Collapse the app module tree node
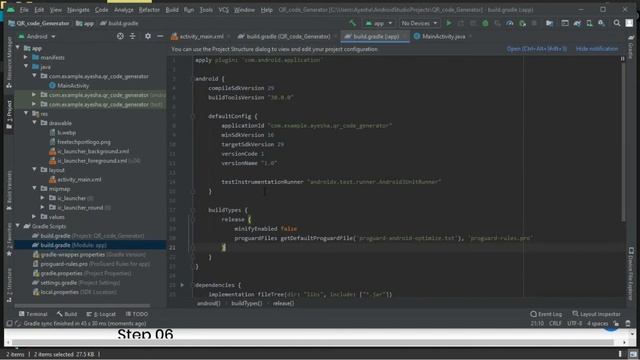The image size is (640, 360). (18, 48)
